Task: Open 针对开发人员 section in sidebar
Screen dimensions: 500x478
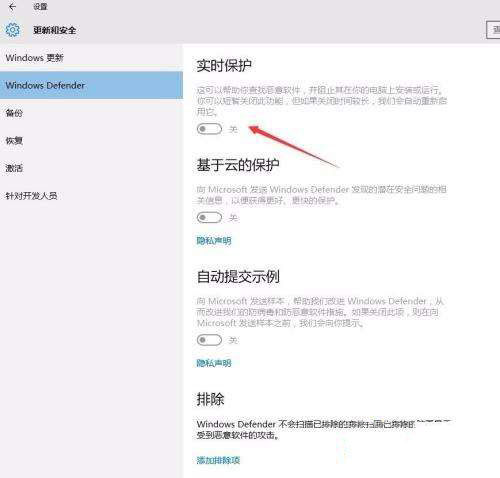Action: (91, 196)
